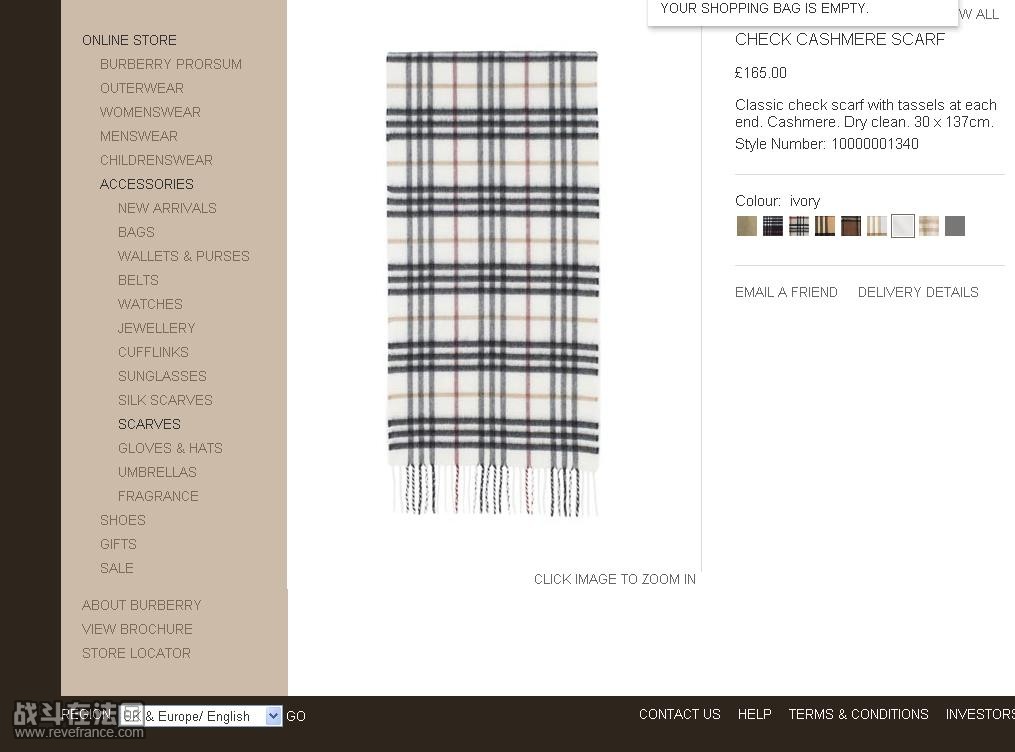This screenshot has width=1015, height=752.
Task: Go to the SUNGLASSES section
Action: [x=162, y=377]
